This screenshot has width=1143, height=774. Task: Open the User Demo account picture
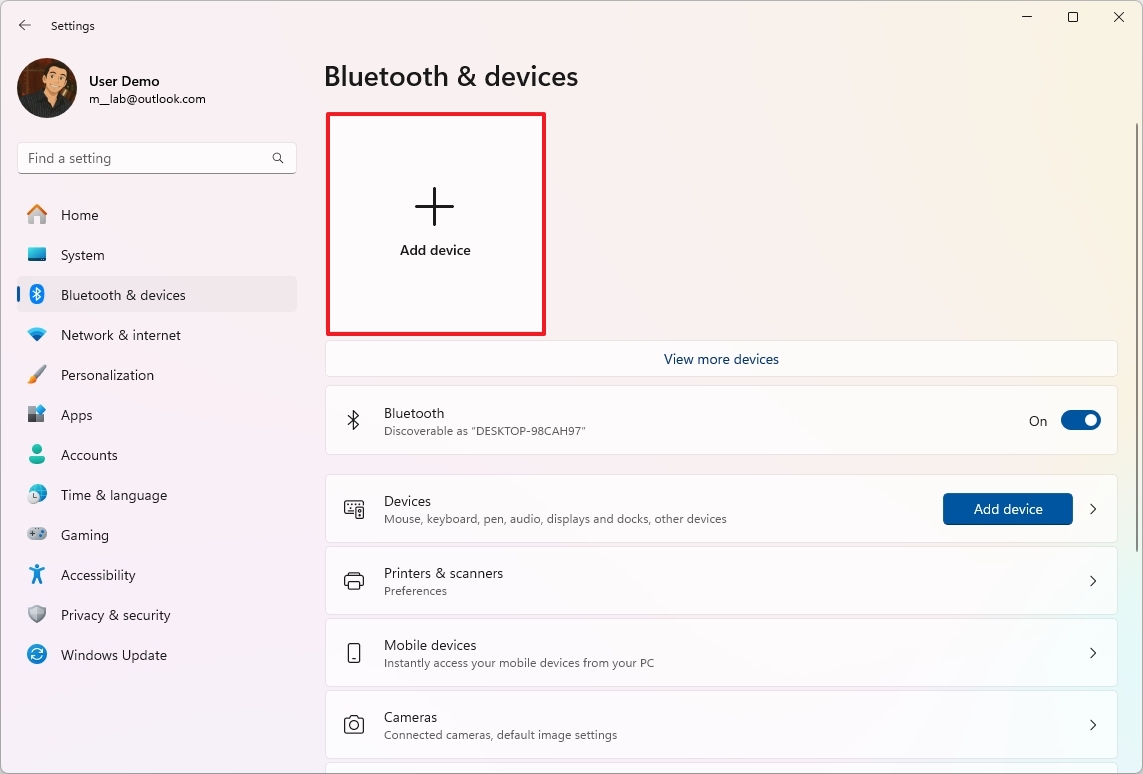coord(46,88)
